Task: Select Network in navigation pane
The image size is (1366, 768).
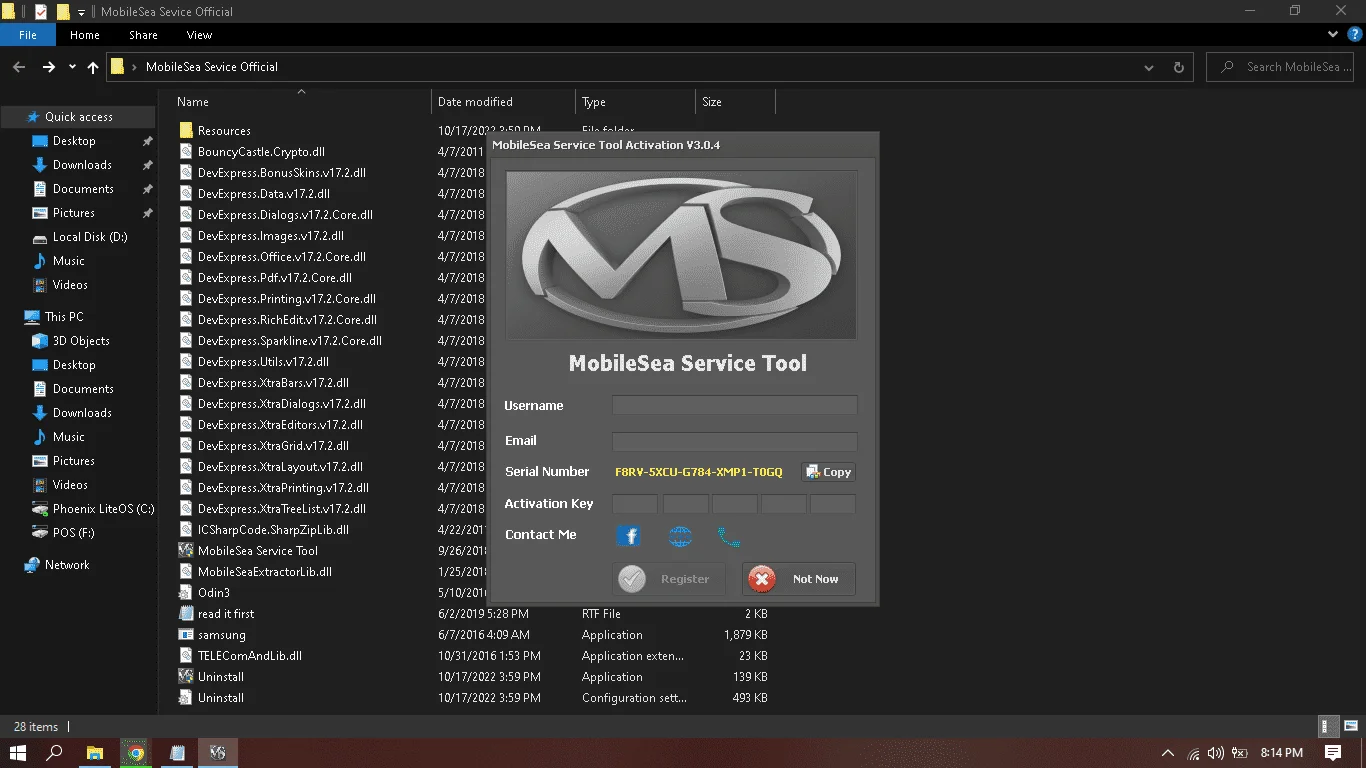Action: coord(67,565)
